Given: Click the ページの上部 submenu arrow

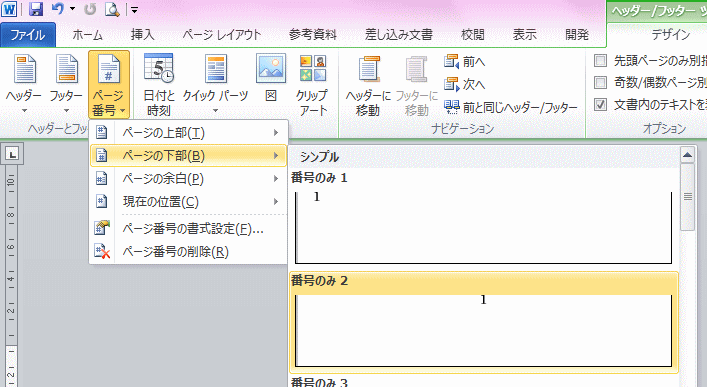Looking at the screenshot, I should tap(275, 133).
